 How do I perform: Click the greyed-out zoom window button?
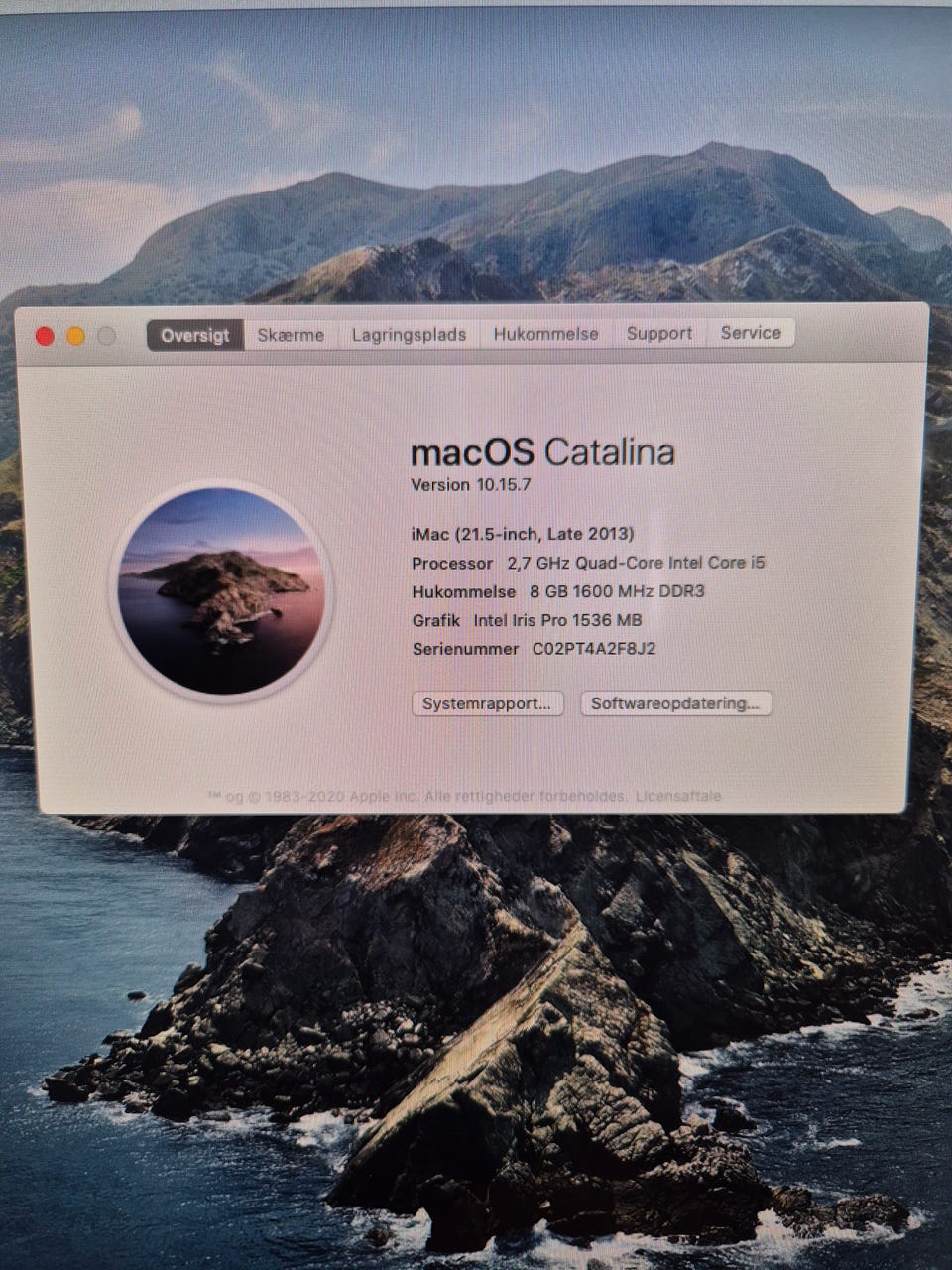coord(106,336)
